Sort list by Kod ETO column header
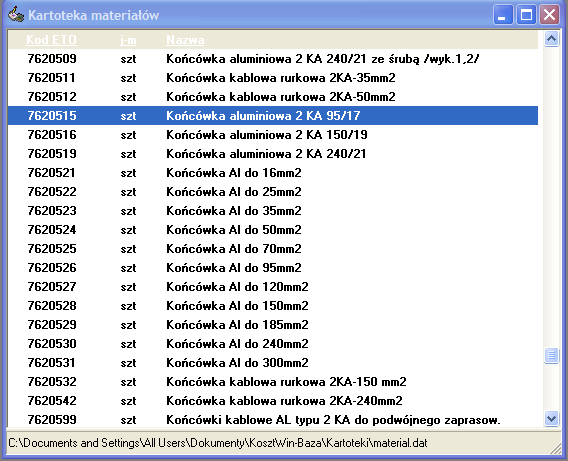This screenshot has height=461, width=568. tap(51, 40)
